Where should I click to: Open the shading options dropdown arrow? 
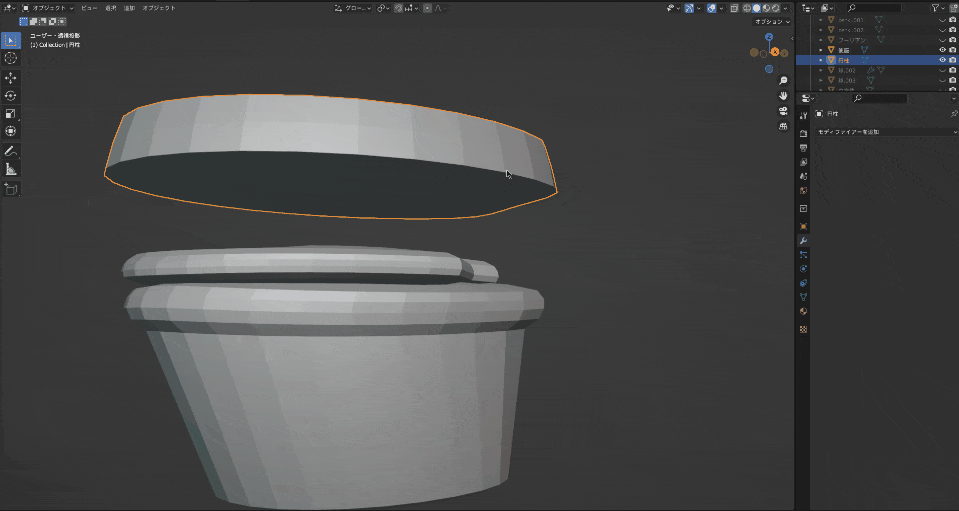(785, 8)
